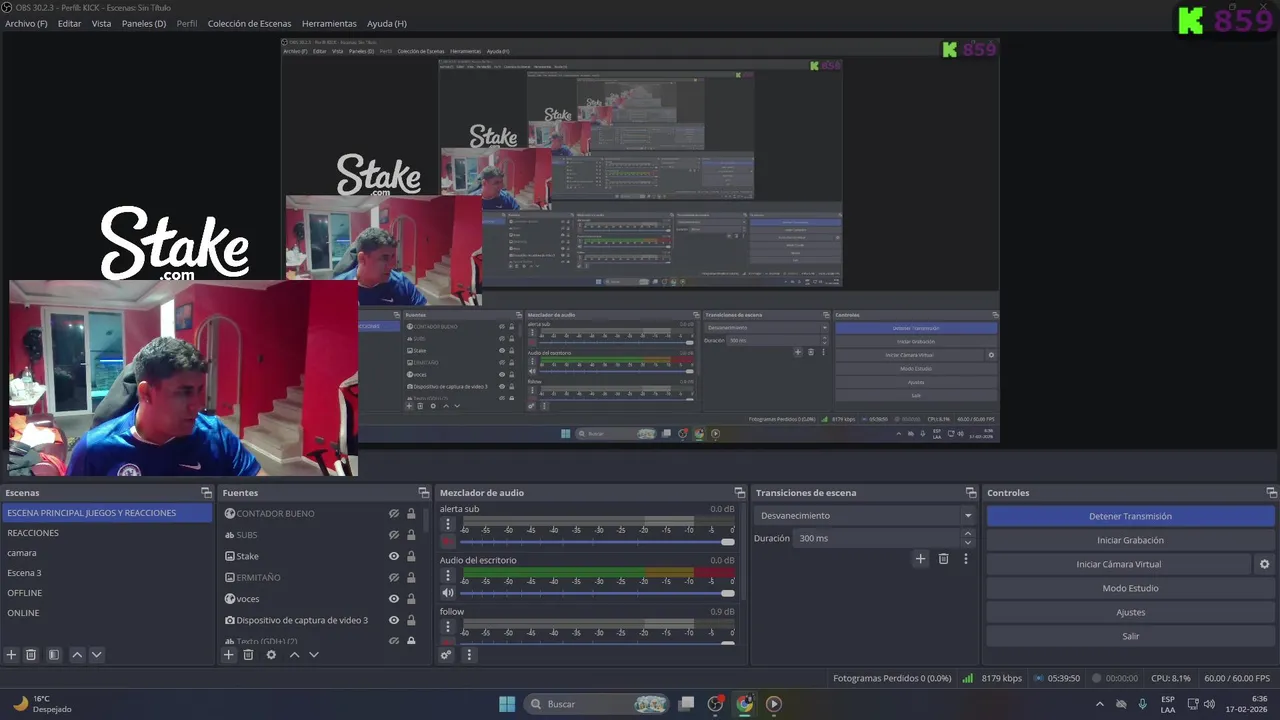Move scene down with the arrow in the Escenas panel

pos(96,655)
